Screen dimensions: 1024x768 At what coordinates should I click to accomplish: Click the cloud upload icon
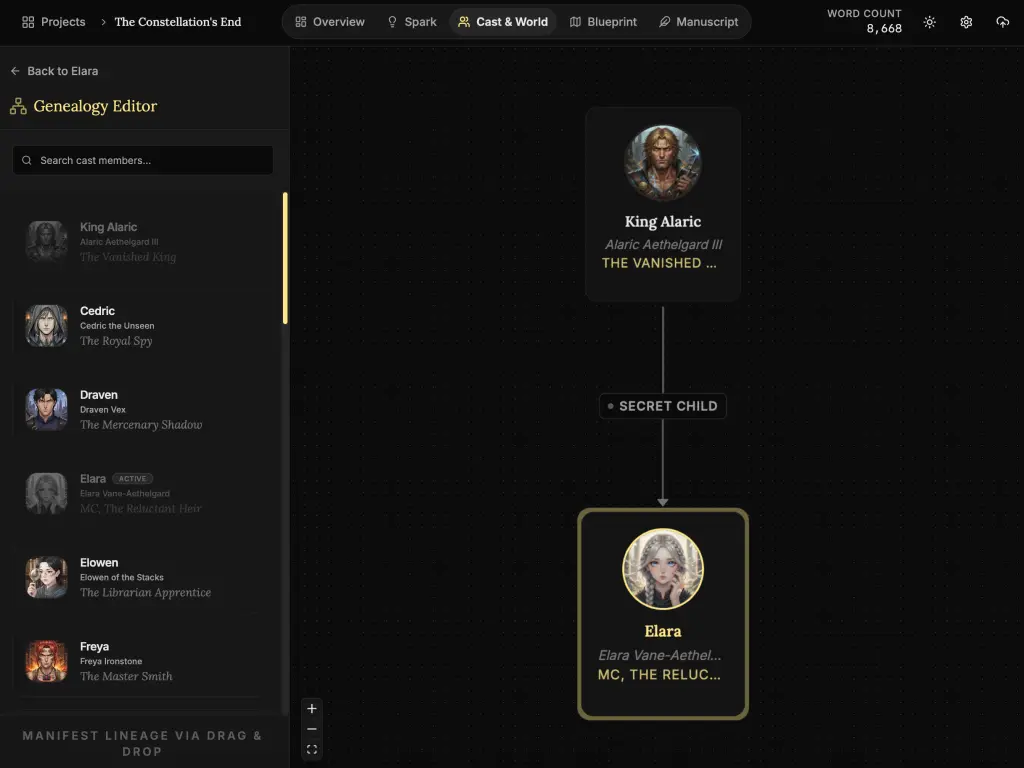pyautogui.click(x=1002, y=22)
